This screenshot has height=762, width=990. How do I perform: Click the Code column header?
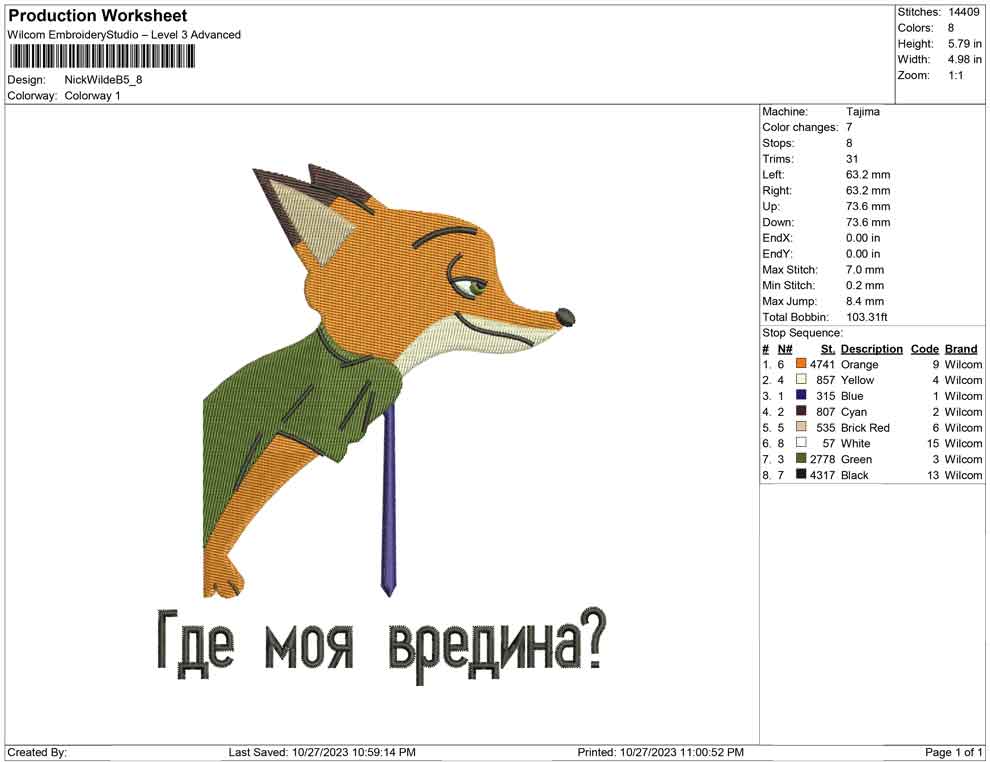click(x=925, y=349)
